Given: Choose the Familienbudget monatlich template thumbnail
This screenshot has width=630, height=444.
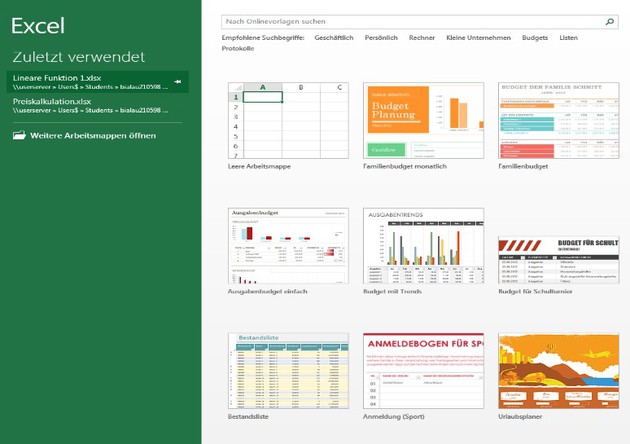Looking at the screenshot, I should (423, 121).
